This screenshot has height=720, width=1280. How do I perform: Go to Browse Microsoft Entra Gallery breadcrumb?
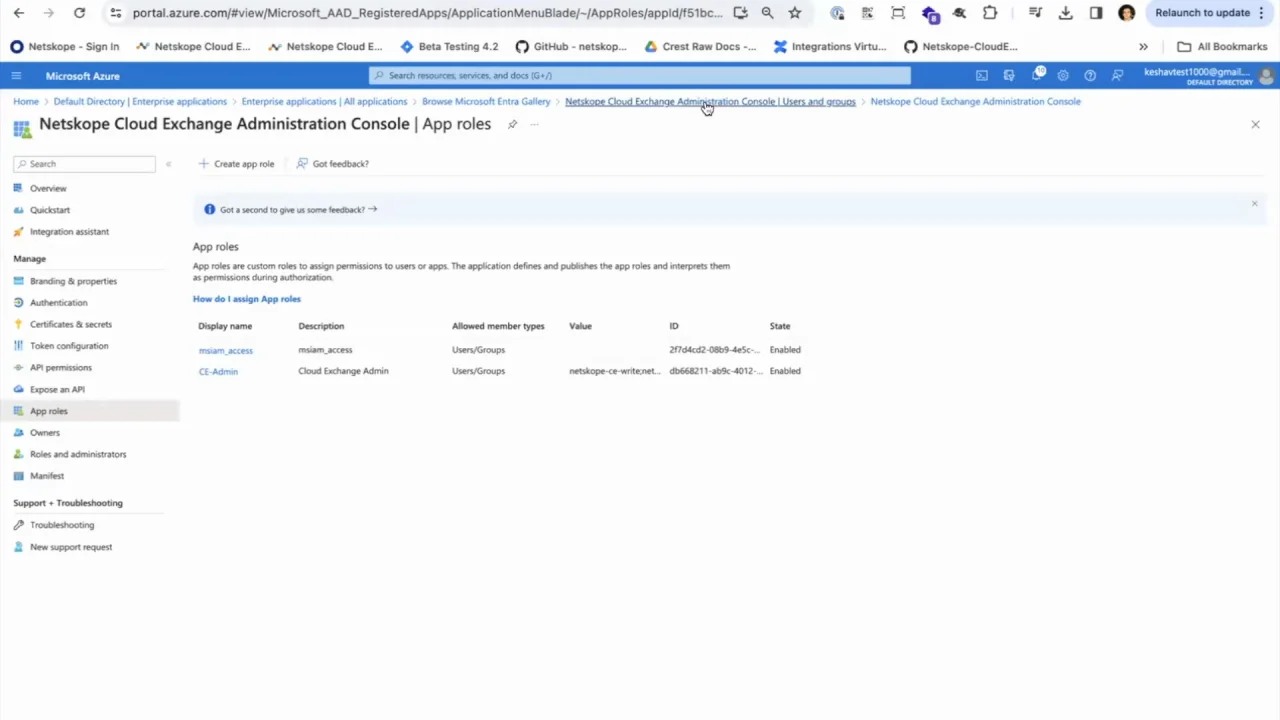pos(486,102)
